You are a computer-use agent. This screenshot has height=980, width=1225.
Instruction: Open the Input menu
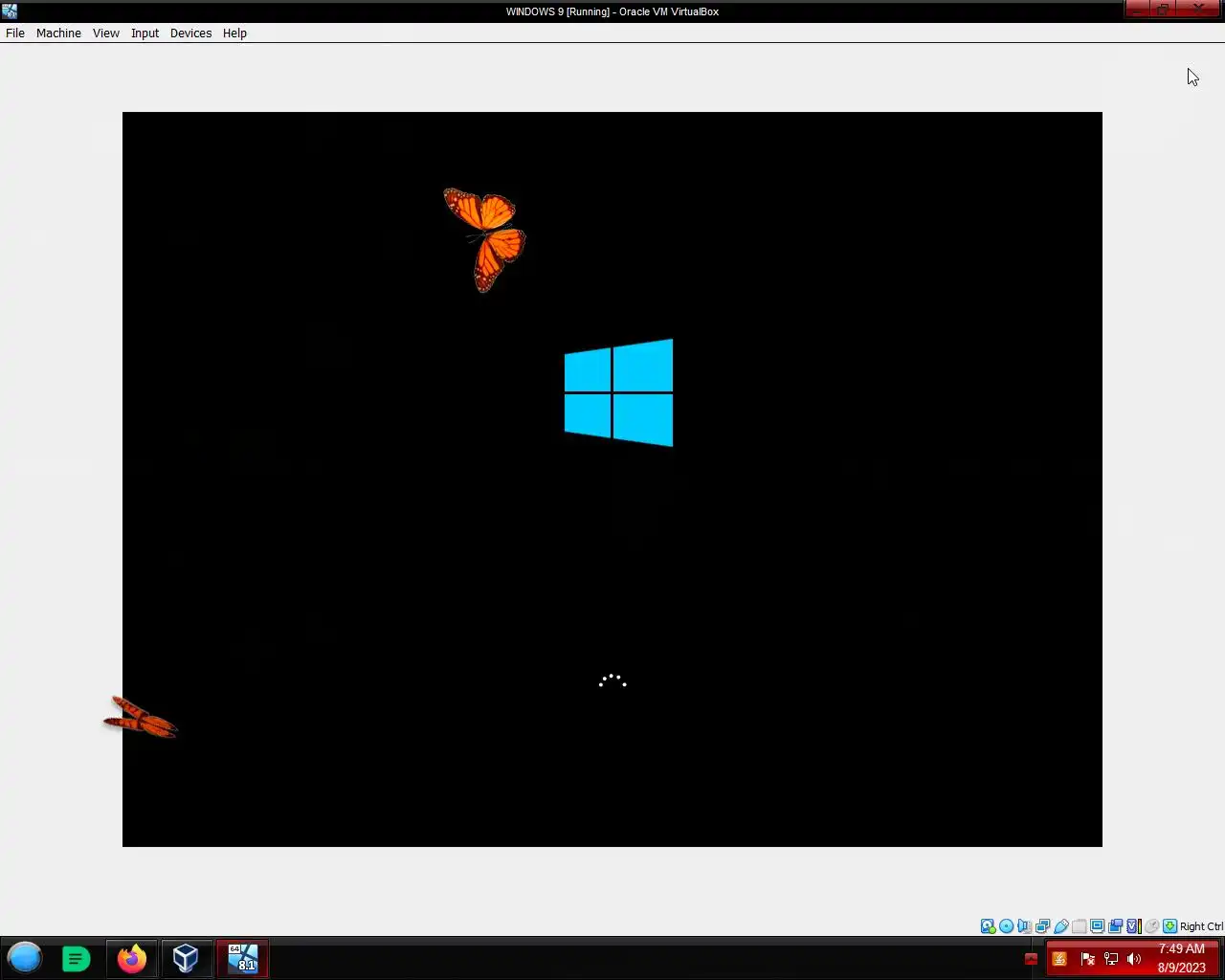pos(145,33)
